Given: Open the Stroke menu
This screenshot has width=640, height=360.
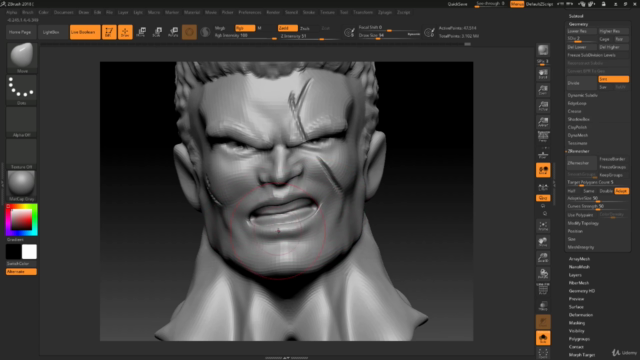Looking at the screenshot, I should coord(309,12).
